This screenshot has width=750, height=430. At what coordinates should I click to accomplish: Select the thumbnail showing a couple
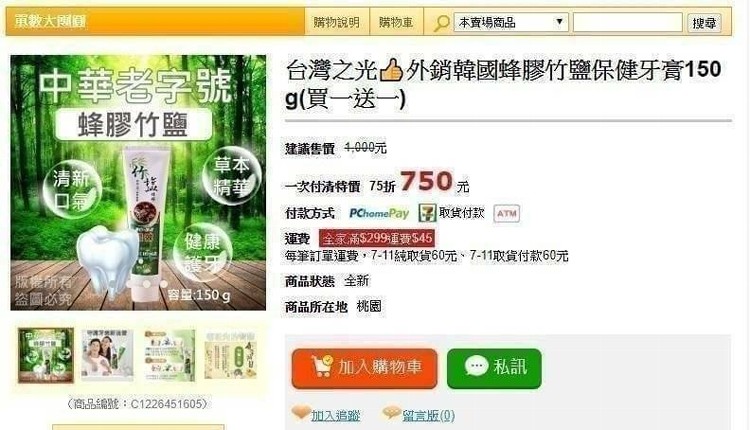107,355
